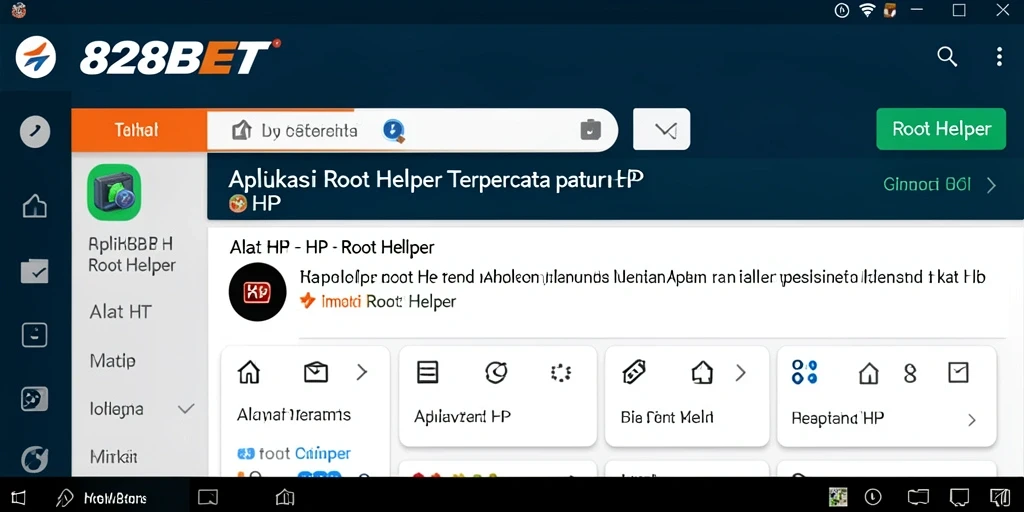Click the speech bubble icon in taskbar tray
Viewport: 1024px width, 512px height.
tap(959, 498)
